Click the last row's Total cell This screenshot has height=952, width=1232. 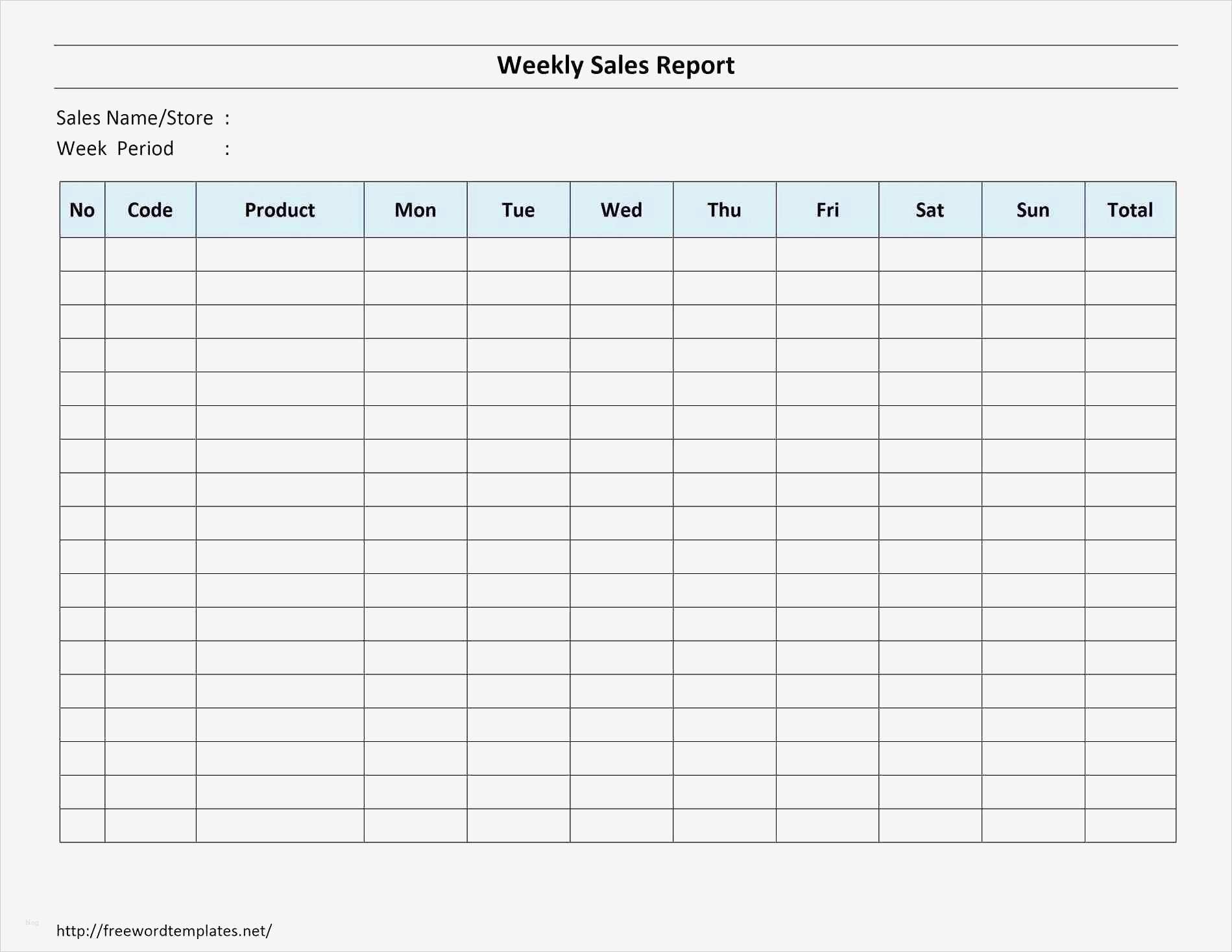click(x=1130, y=826)
